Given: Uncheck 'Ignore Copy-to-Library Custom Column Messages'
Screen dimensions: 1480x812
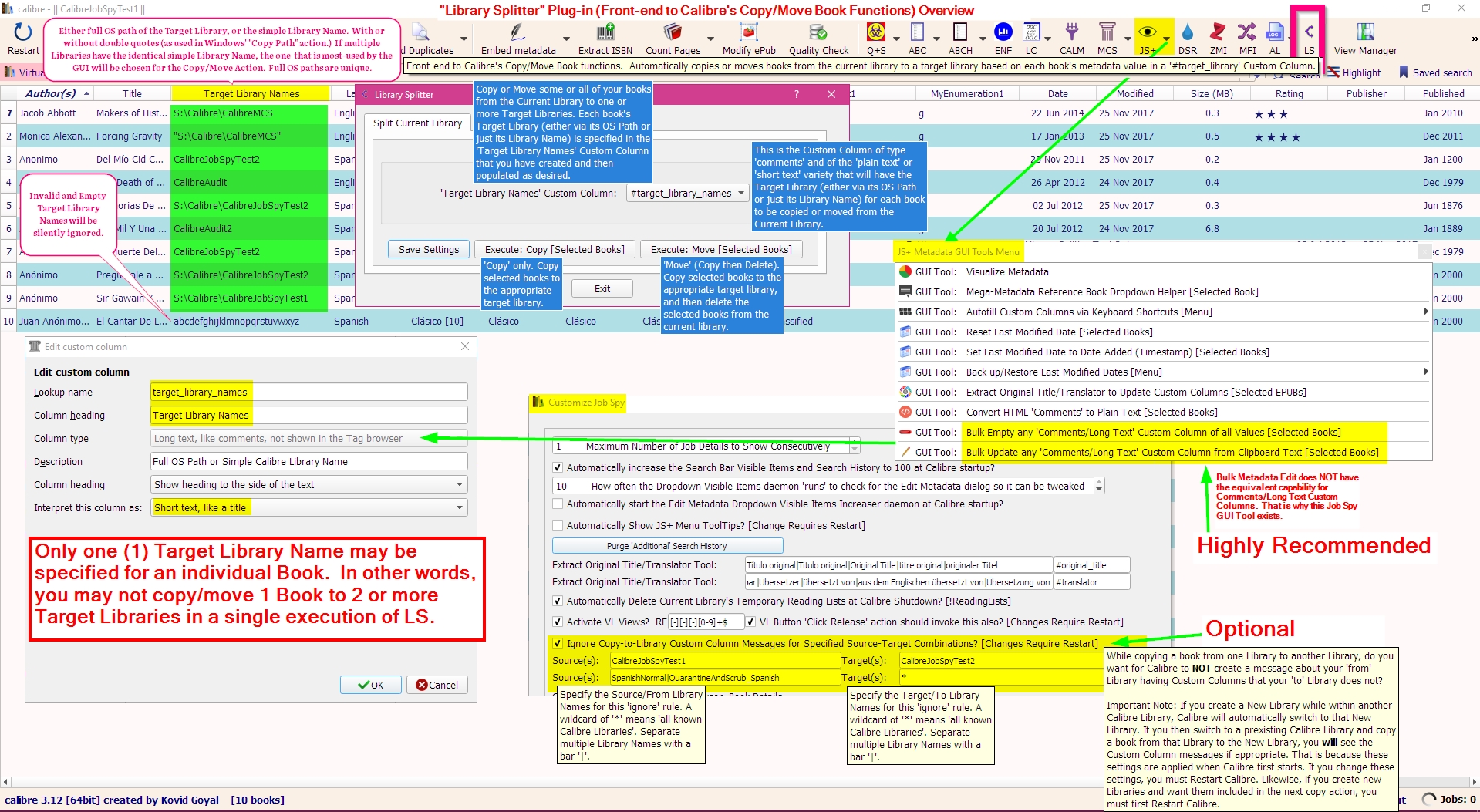Looking at the screenshot, I should tap(558, 644).
